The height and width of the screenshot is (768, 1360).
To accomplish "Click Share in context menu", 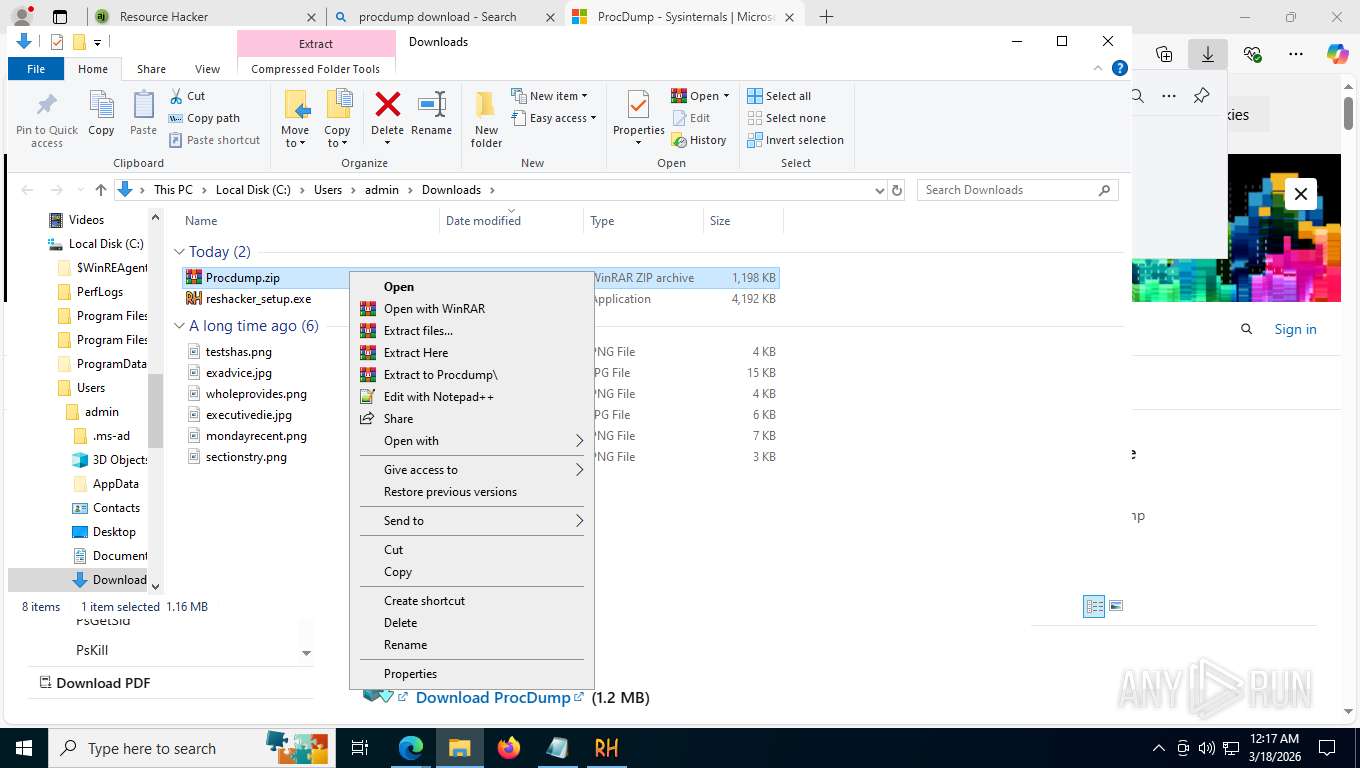I will tap(471, 419).
